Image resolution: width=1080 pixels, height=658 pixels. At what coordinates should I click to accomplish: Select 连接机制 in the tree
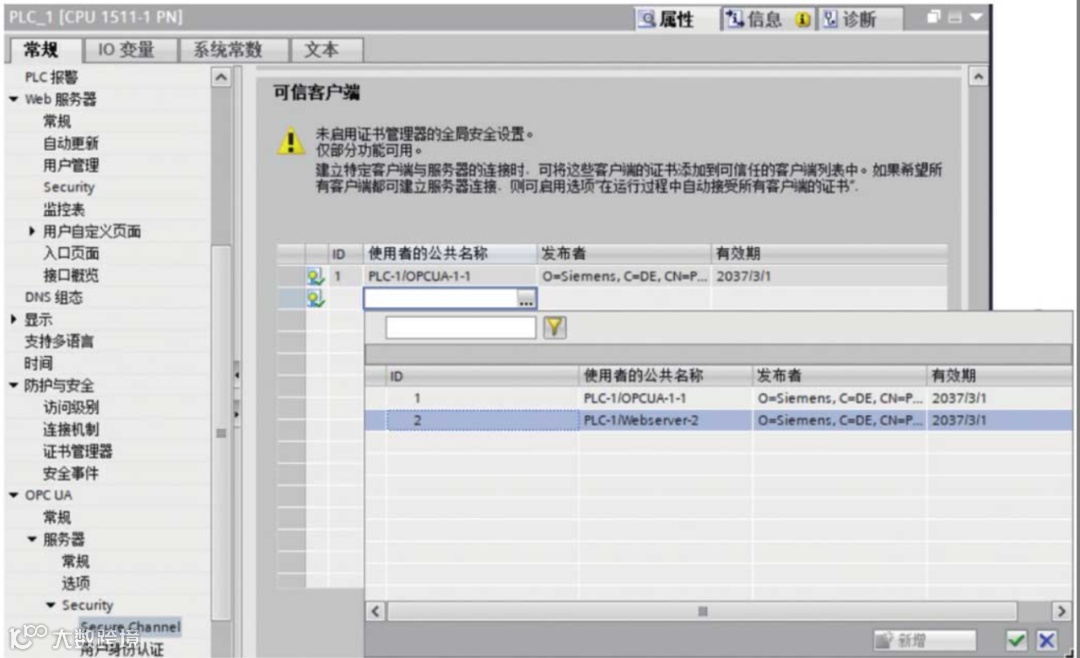click(71, 429)
